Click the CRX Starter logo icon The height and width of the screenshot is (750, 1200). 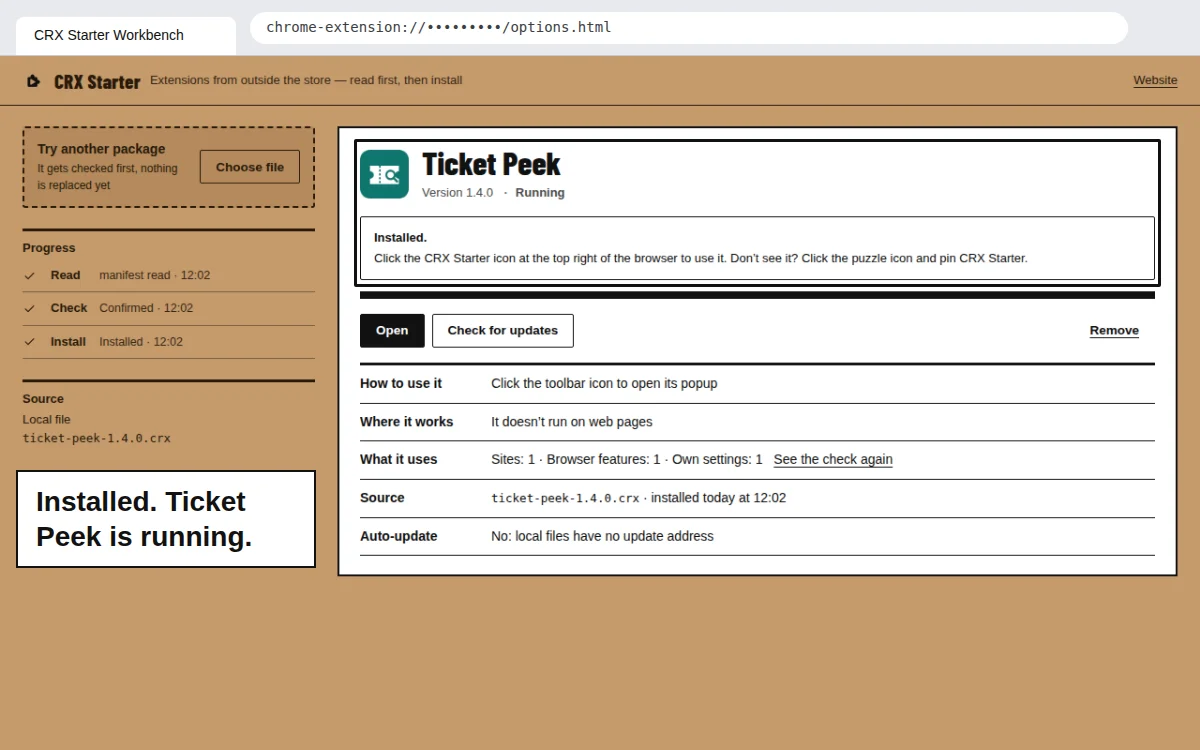tap(33, 81)
